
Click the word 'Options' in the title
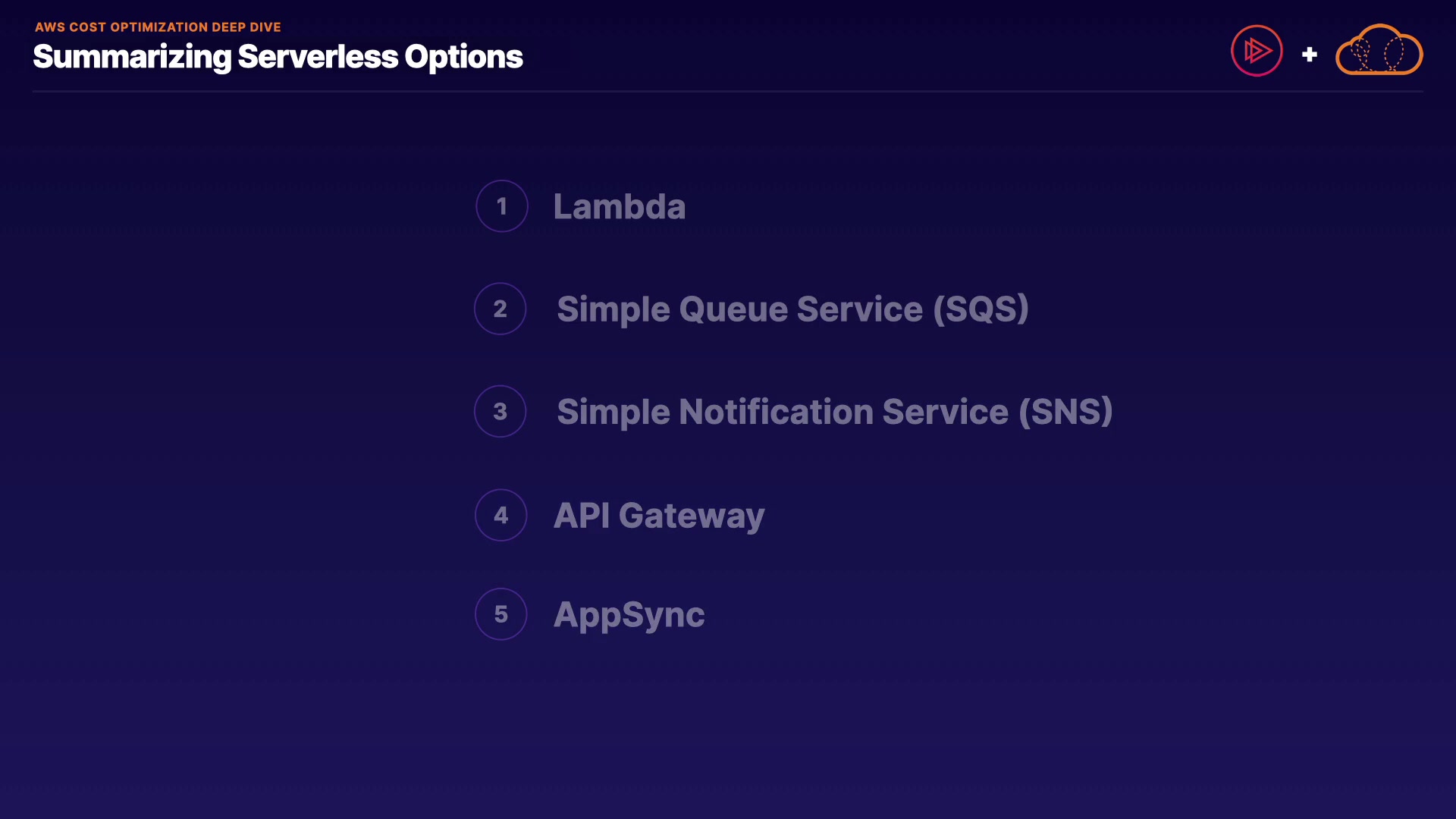(463, 58)
